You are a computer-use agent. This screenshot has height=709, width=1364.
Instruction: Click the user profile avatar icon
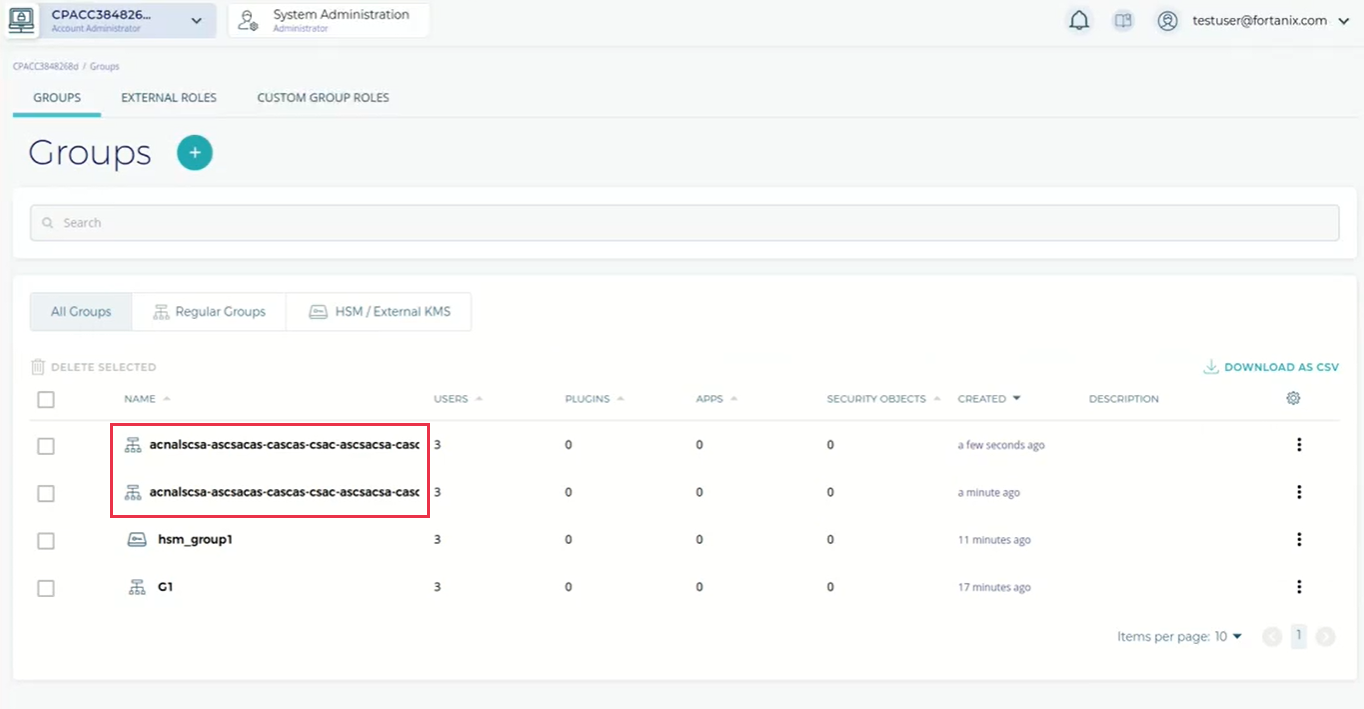click(1167, 21)
